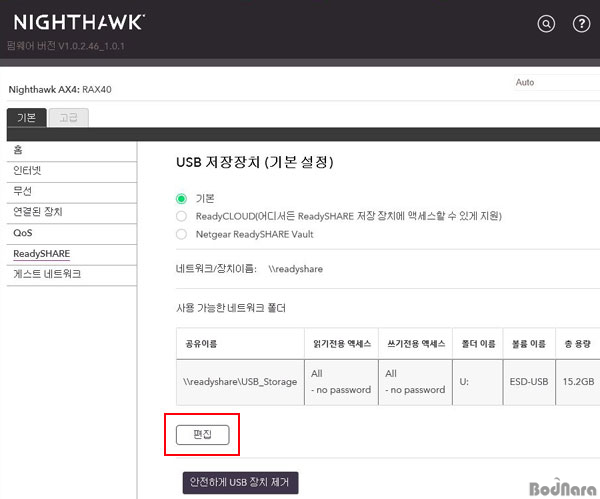Viewport: 600px width, 499px height.
Task: Click 안전하게 USB 장치 제거 button
Action: click(240, 483)
